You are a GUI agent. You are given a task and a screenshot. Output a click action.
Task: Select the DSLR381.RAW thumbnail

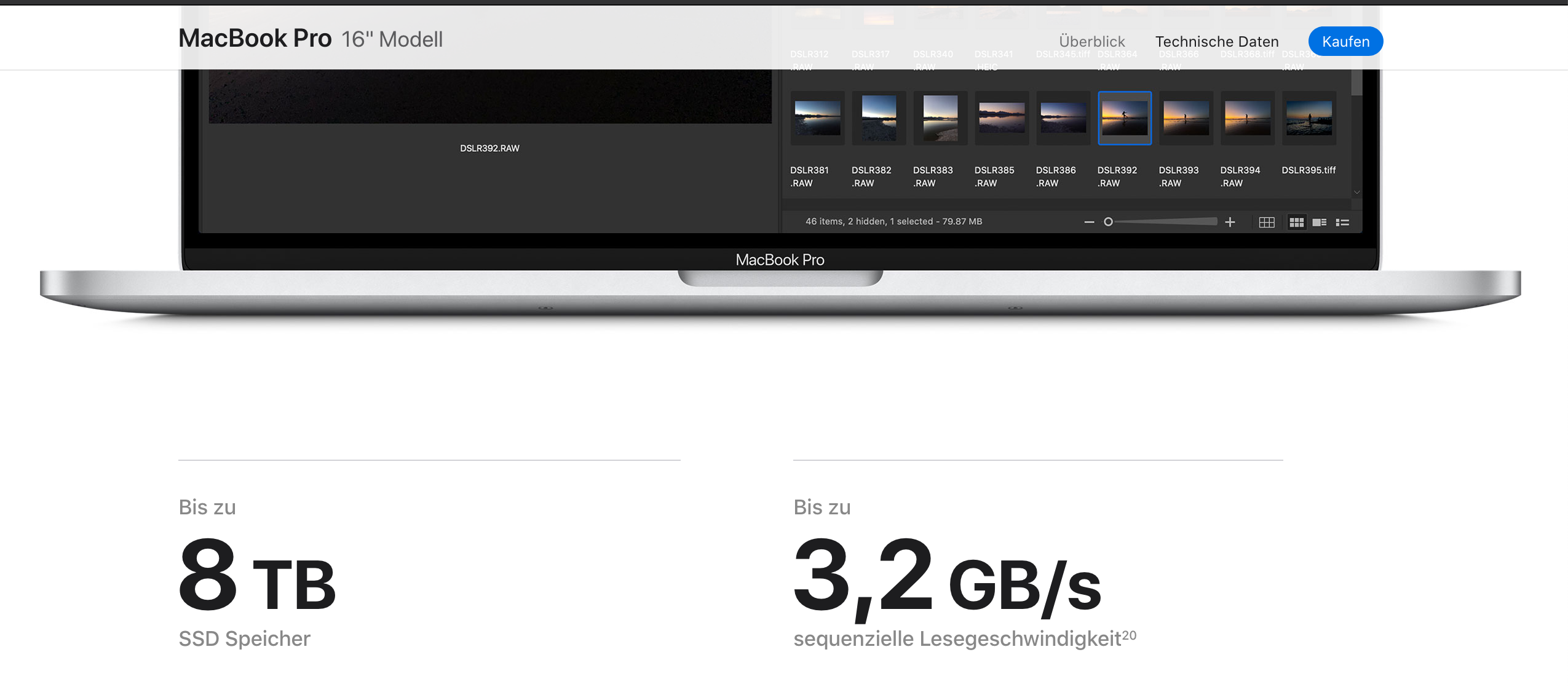[817, 118]
